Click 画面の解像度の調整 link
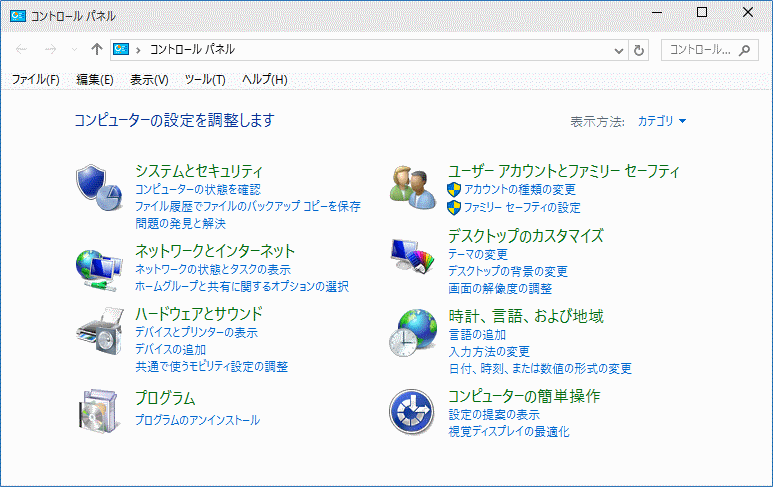 500,289
